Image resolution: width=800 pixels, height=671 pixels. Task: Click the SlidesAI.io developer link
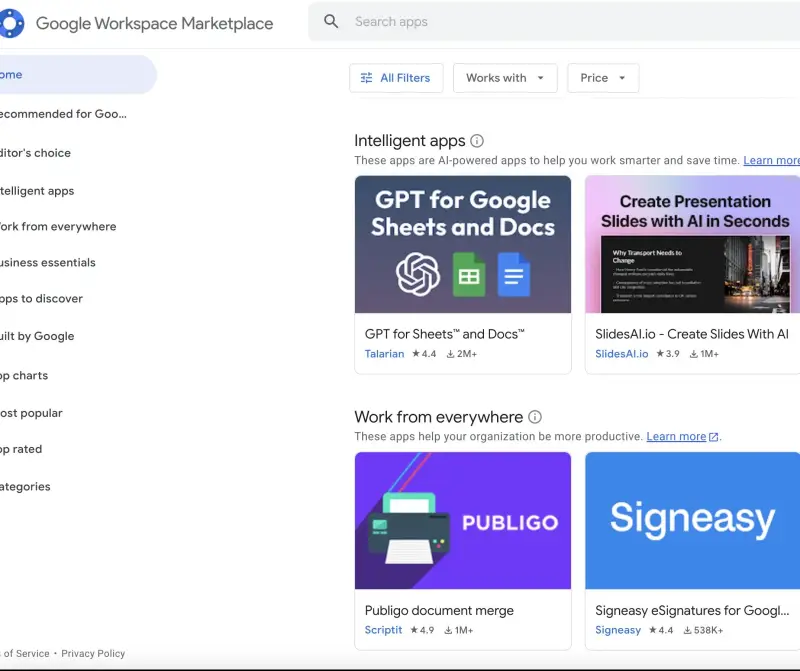click(x=621, y=354)
